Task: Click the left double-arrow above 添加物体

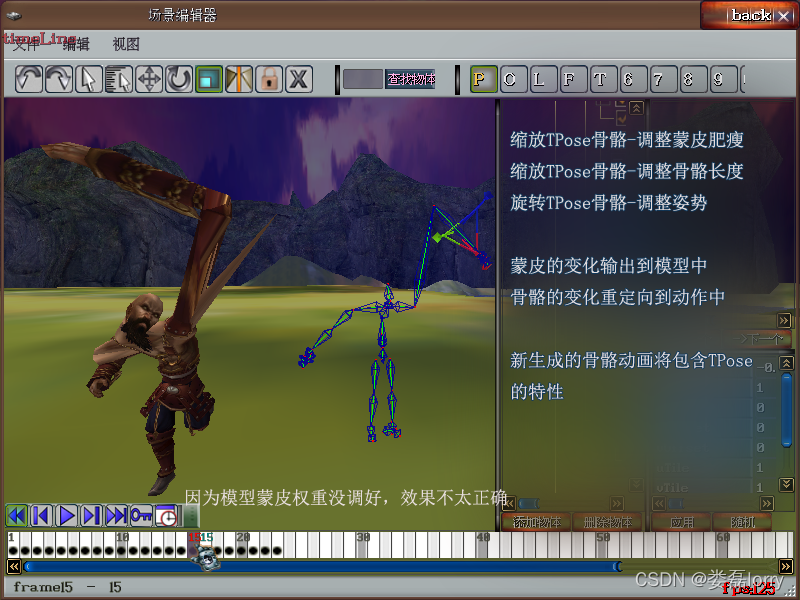Action: pyautogui.click(x=509, y=504)
